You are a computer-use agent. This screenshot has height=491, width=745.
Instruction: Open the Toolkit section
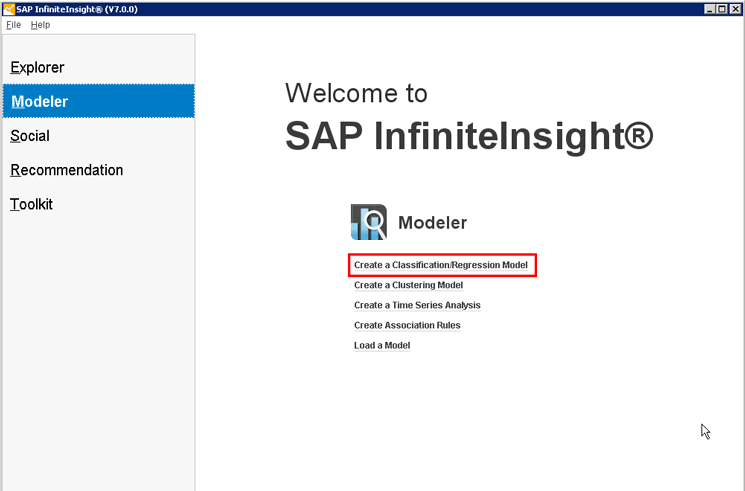tap(32, 204)
